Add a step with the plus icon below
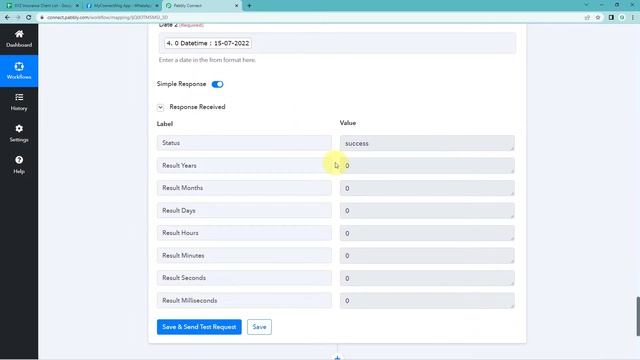640x360 pixels. coord(337,358)
